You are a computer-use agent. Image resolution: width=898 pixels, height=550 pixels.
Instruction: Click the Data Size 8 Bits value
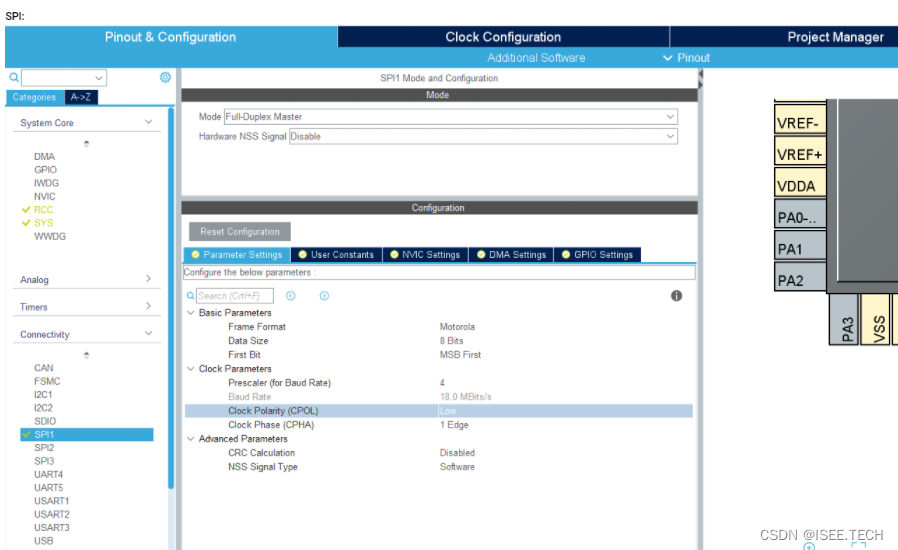pos(451,341)
